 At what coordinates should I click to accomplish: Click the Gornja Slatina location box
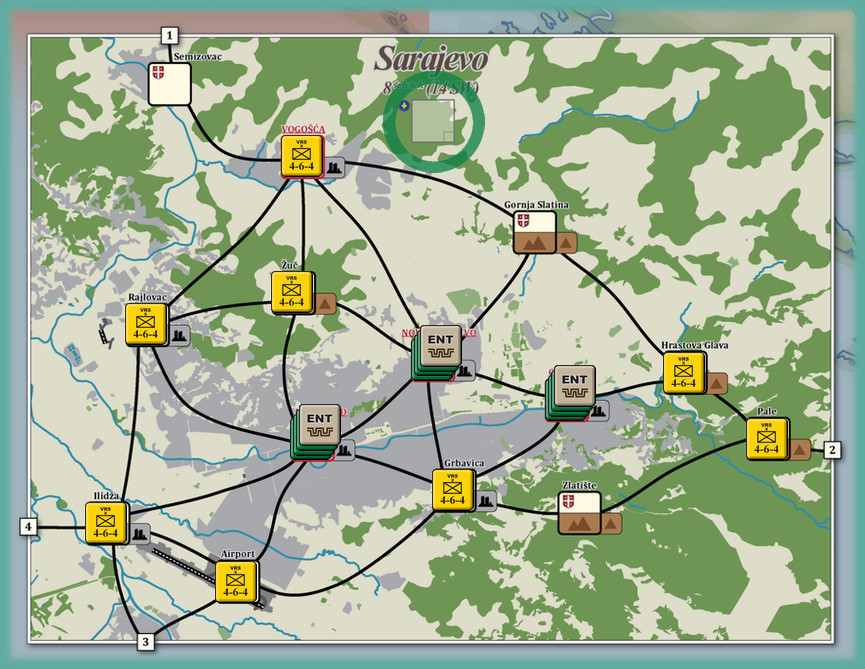tap(535, 232)
